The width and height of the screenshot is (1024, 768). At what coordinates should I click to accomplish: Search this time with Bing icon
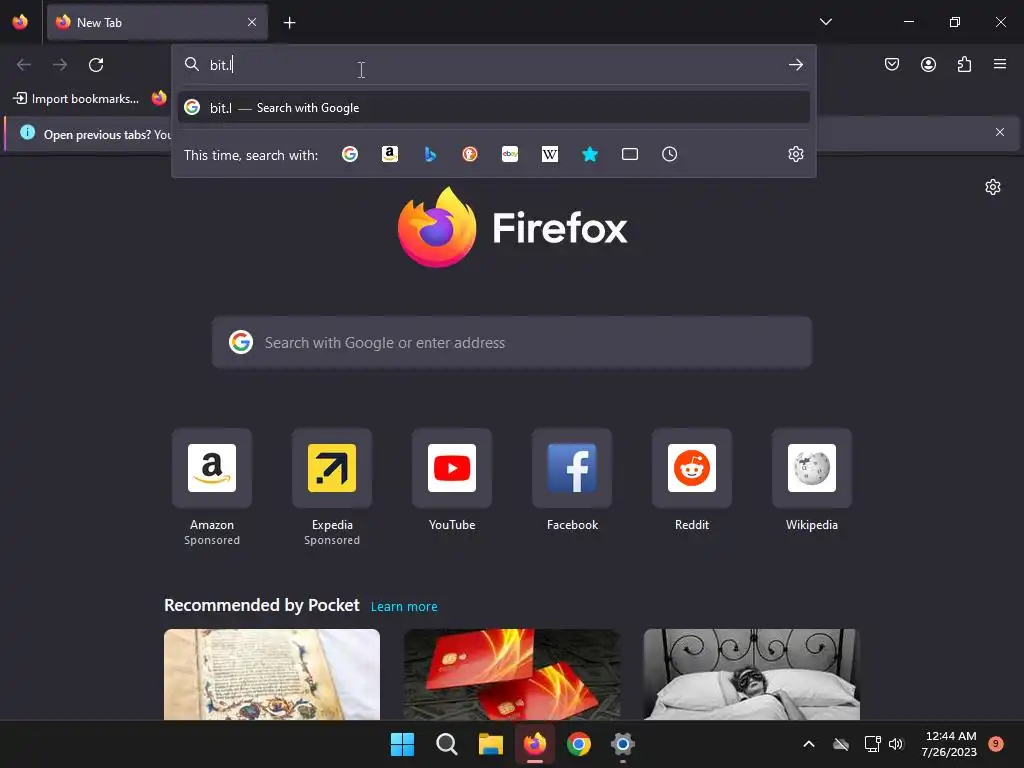pyautogui.click(x=430, y=154)
